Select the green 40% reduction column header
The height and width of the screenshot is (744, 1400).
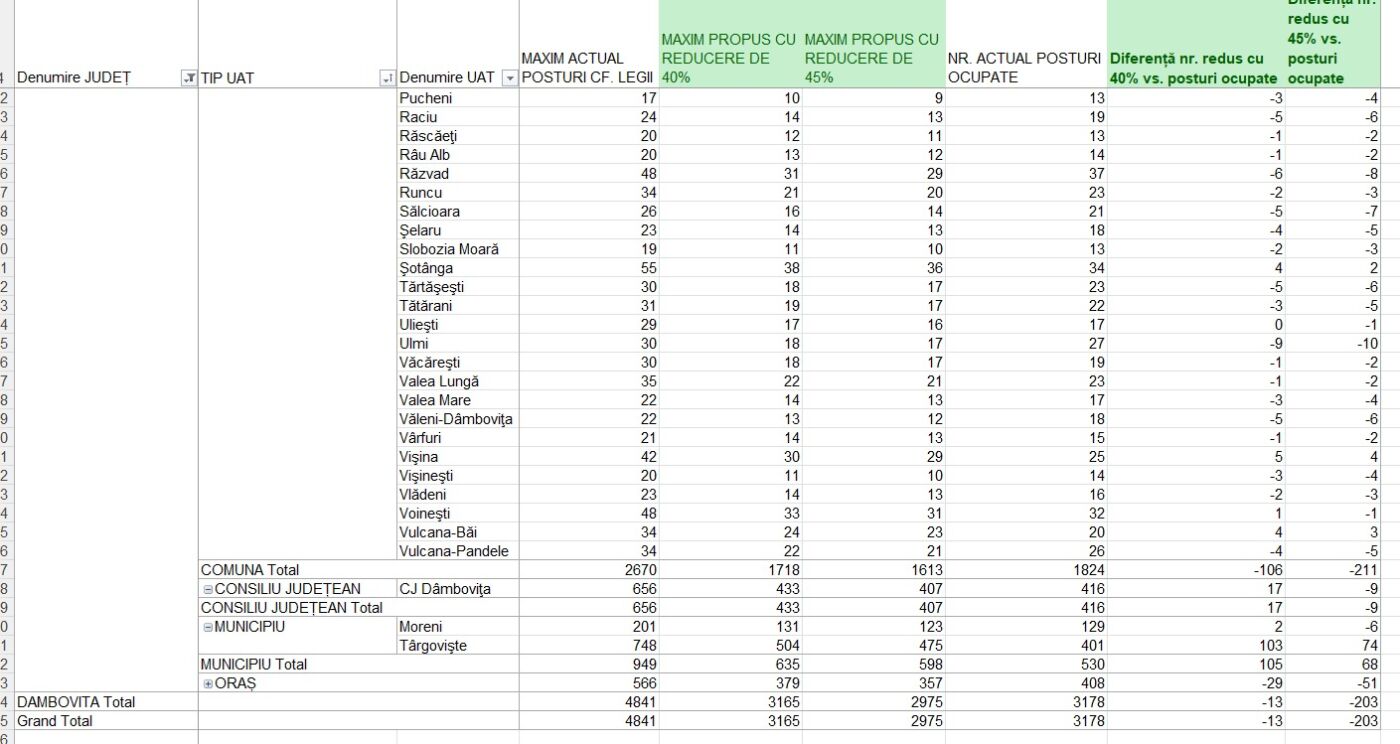coord(730,58)
